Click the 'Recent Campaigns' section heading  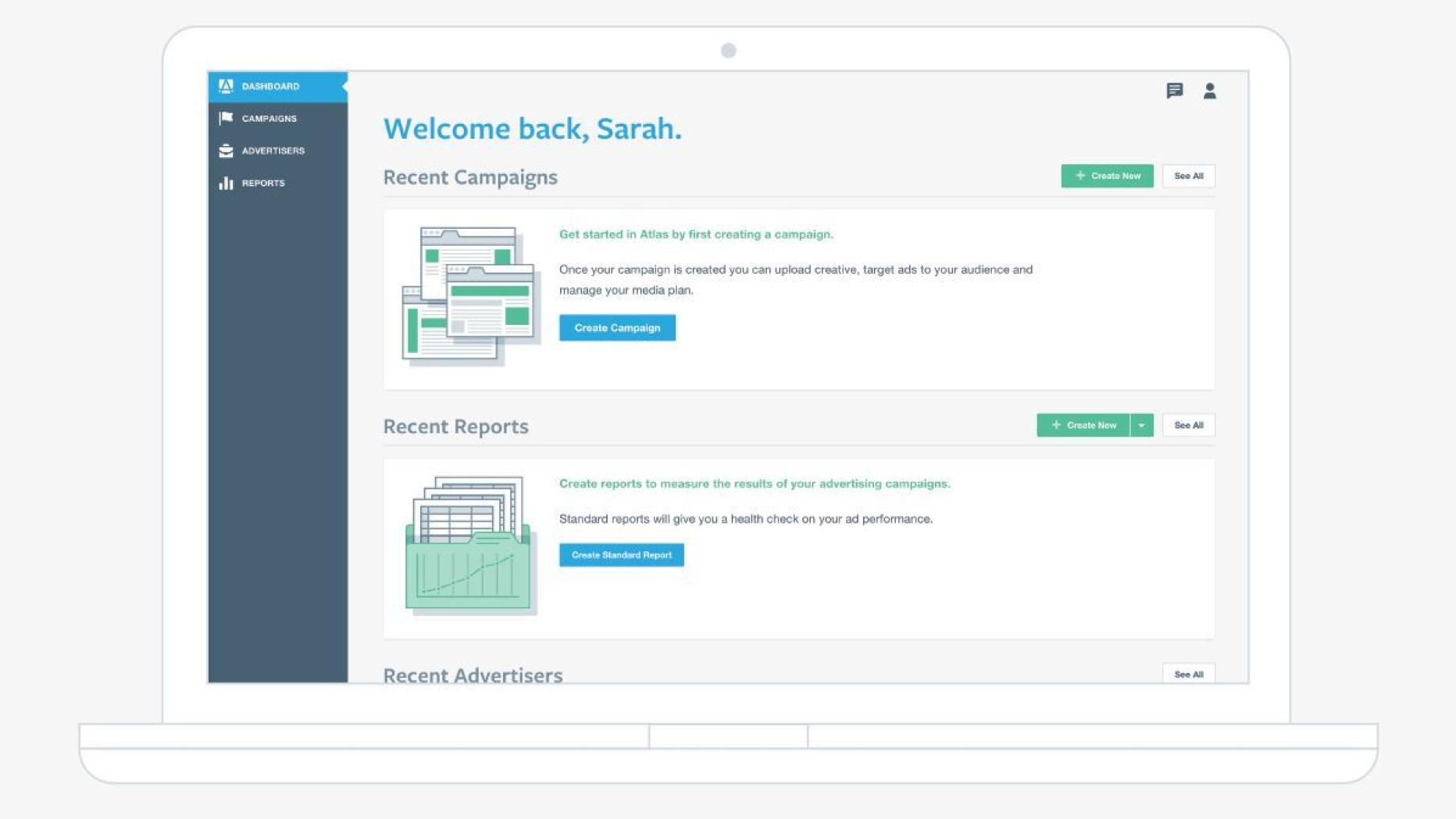(470, 177)
